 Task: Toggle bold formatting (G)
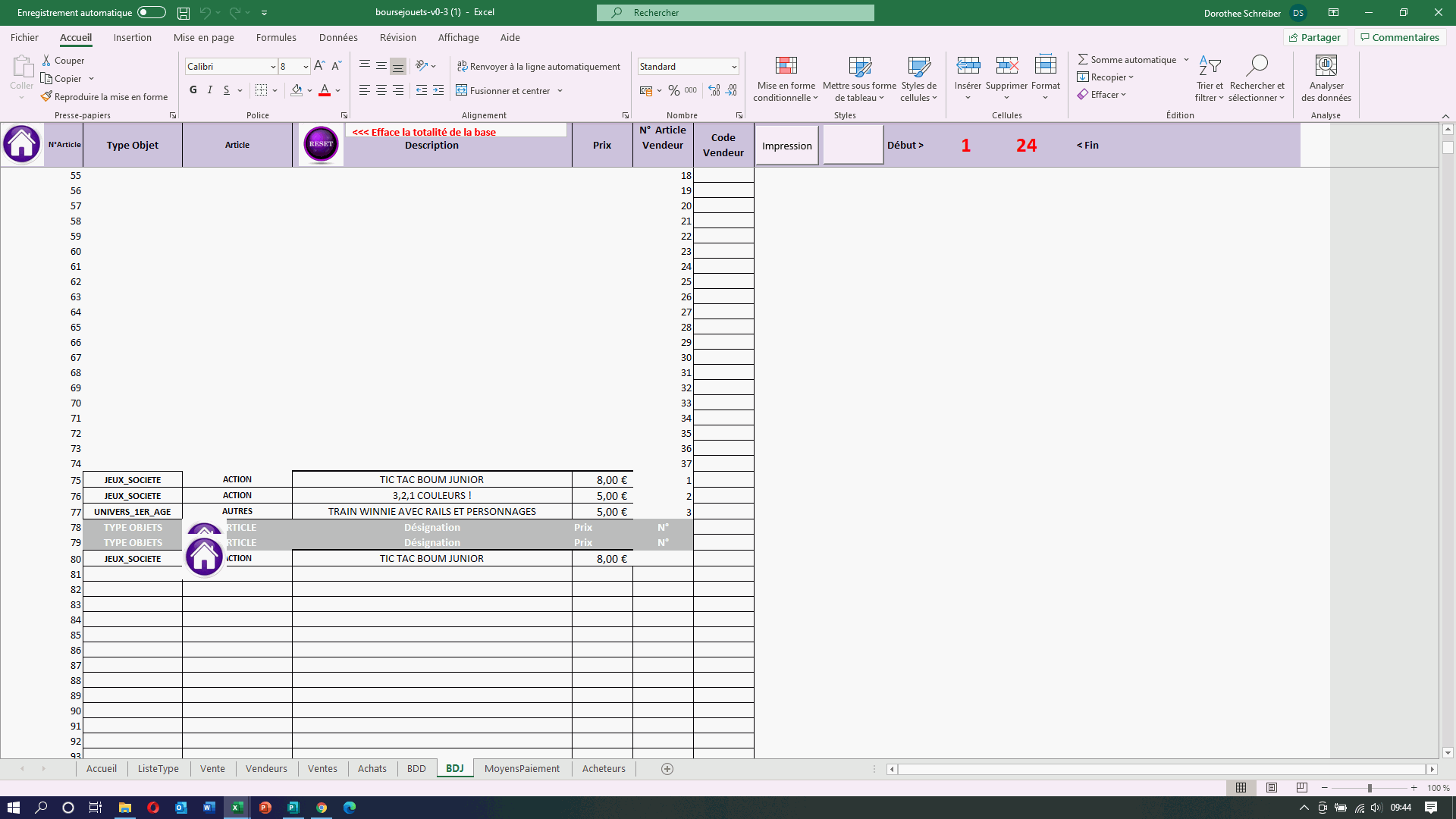[x=193, y=90]
